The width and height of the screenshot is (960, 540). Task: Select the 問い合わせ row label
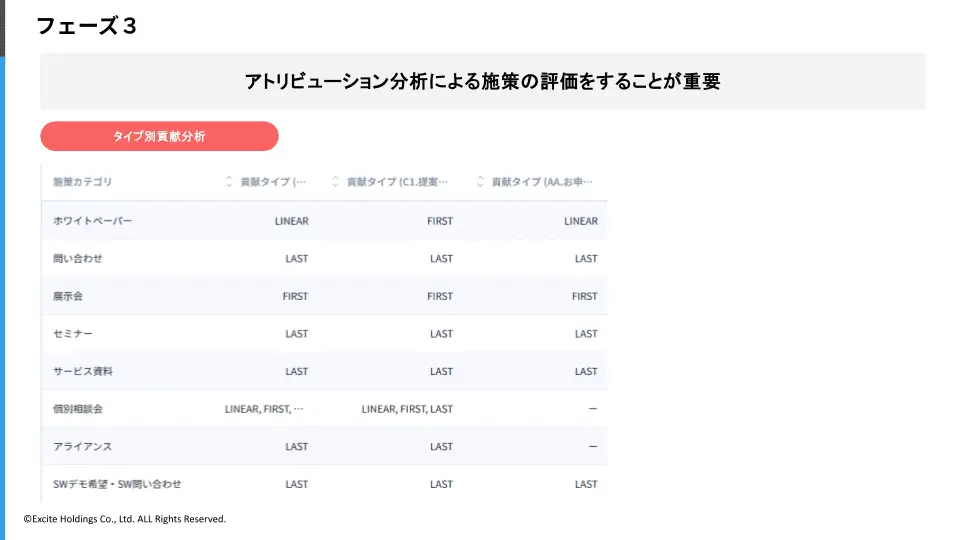point(78,258)
